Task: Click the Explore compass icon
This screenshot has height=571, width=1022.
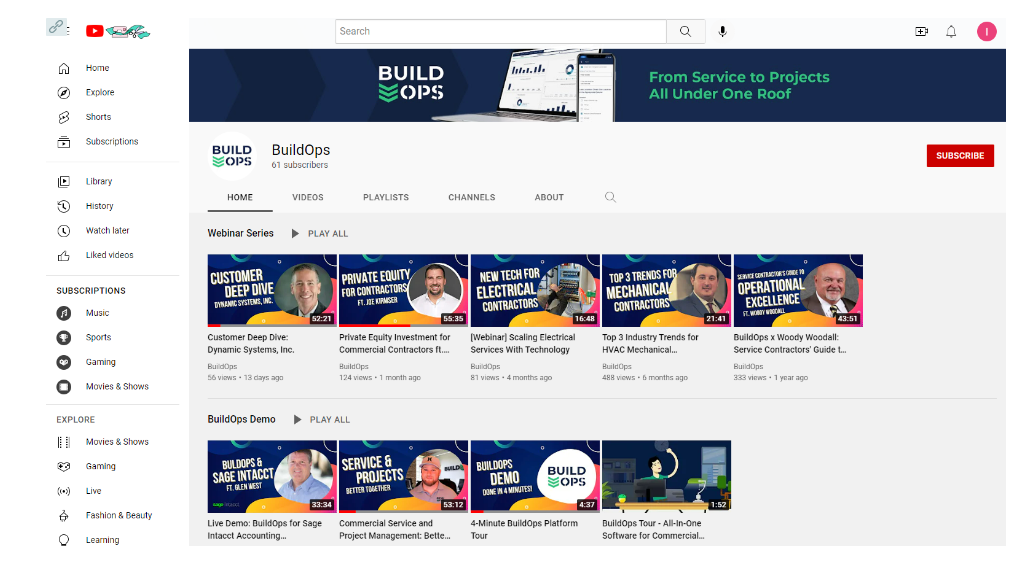Action: tap(63, 93)
